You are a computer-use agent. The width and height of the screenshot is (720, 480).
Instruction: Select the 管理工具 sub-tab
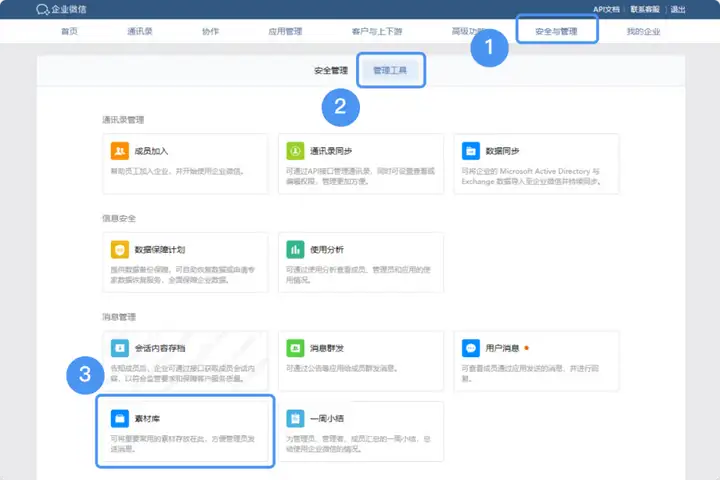point(390,71)
